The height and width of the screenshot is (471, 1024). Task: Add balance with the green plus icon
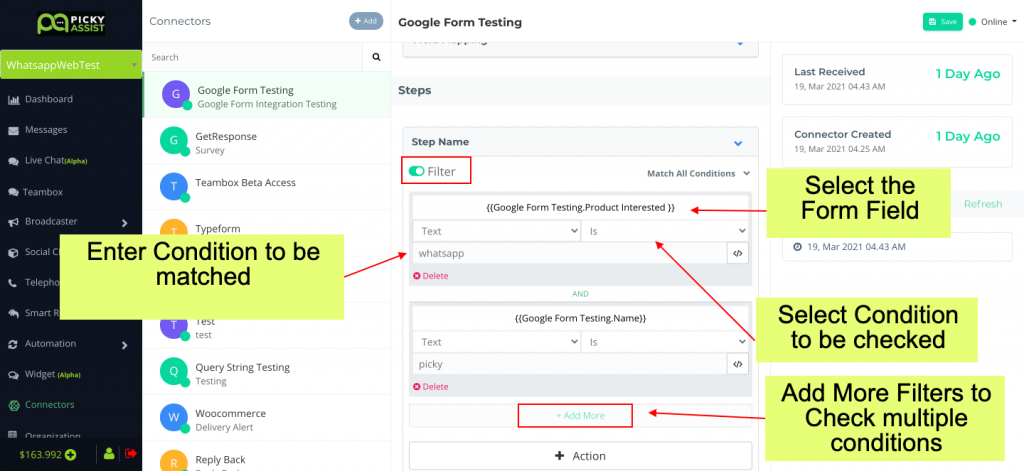click(70, 454)
